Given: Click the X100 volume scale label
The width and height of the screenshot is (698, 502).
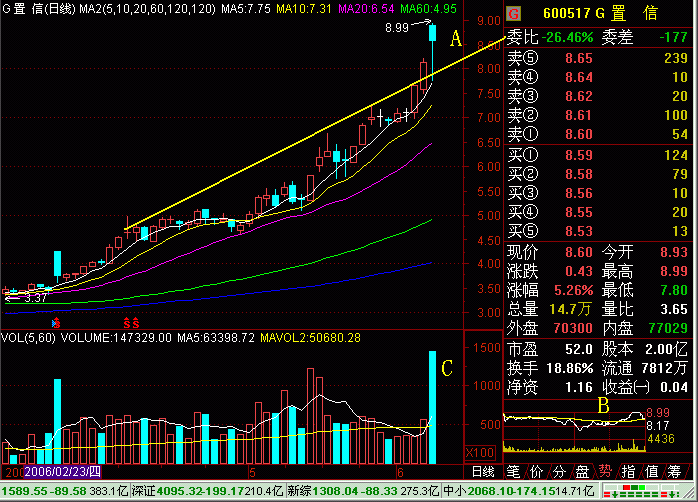Looking at the screenshot, I should tap(483, 454).
